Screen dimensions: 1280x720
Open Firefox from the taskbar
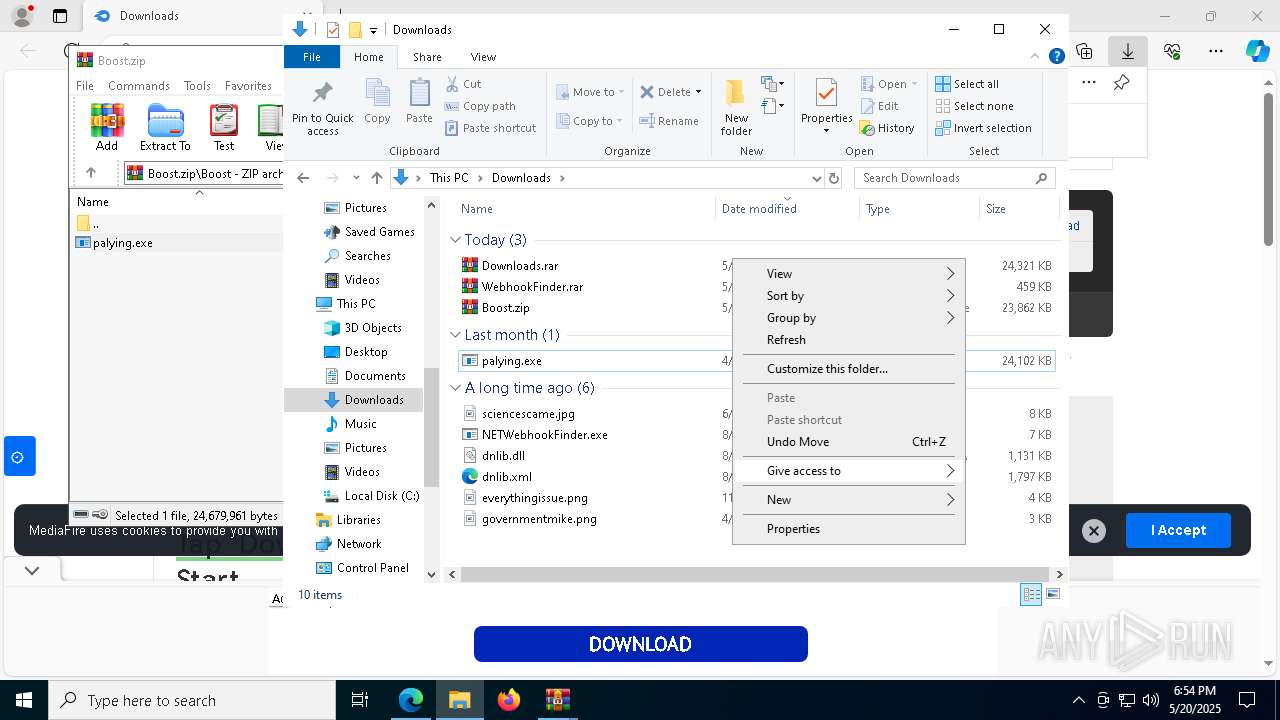[x=509, y=700]
